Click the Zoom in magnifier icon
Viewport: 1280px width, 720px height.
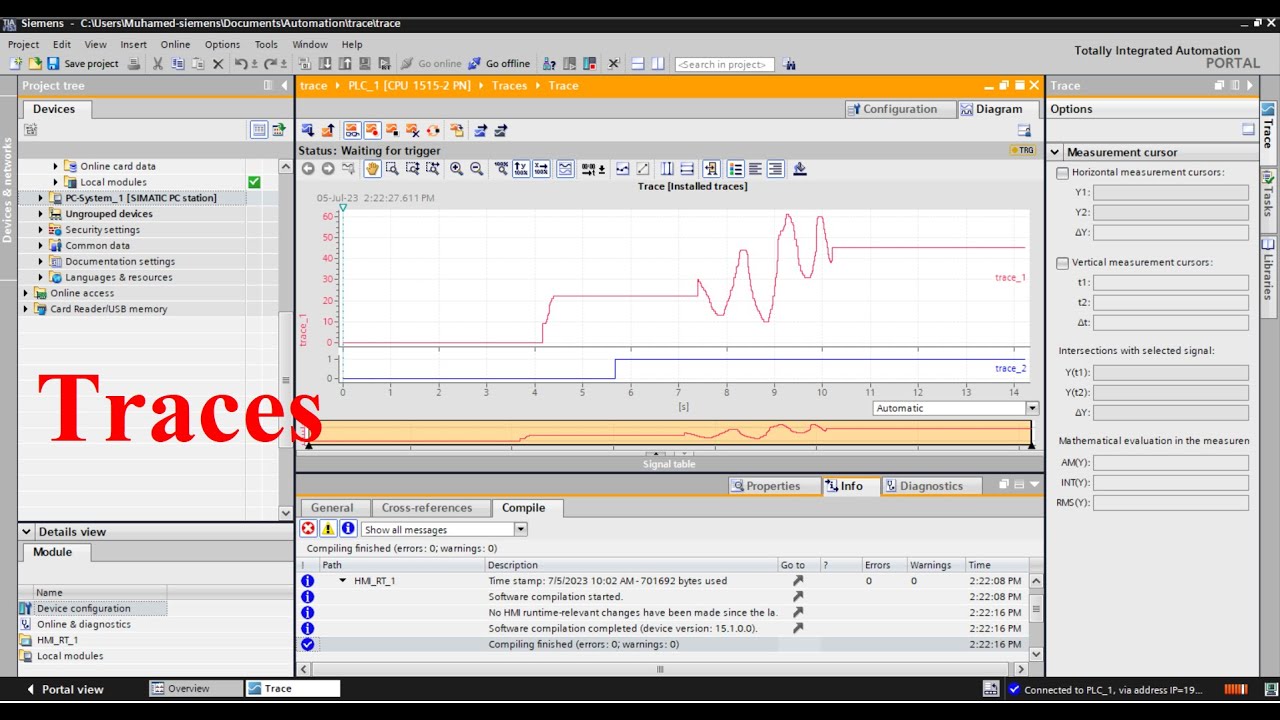456,169
